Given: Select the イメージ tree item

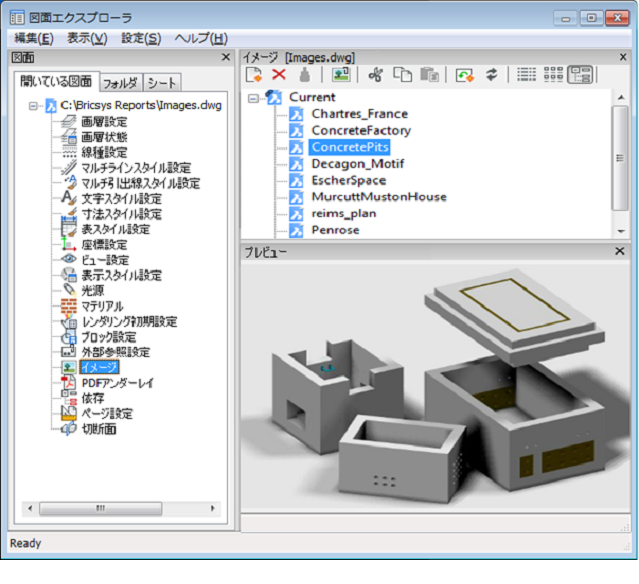Looking at the screenshot, I should point(99,367).
